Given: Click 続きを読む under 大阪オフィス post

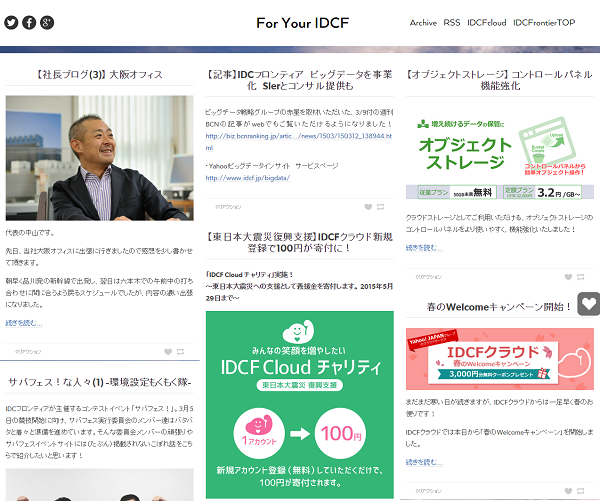Looking at the screenshot, I should point(24,323).
